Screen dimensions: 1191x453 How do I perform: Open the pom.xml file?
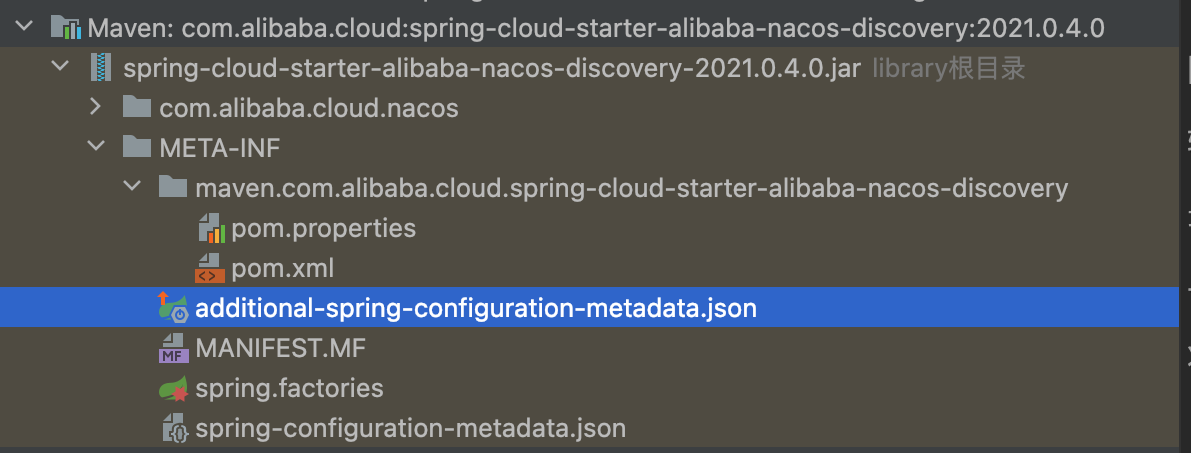tap(282, 269)
